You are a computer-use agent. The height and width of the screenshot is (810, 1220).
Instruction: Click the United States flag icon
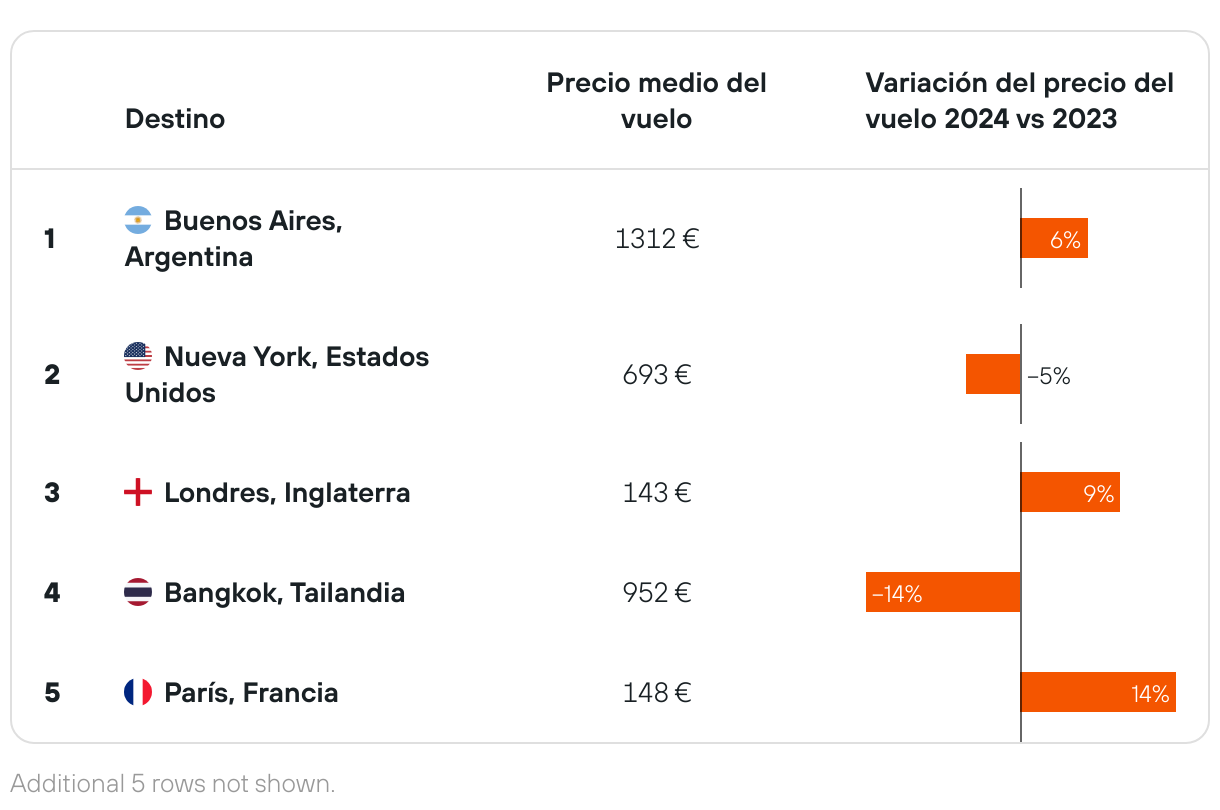(138, 356)
